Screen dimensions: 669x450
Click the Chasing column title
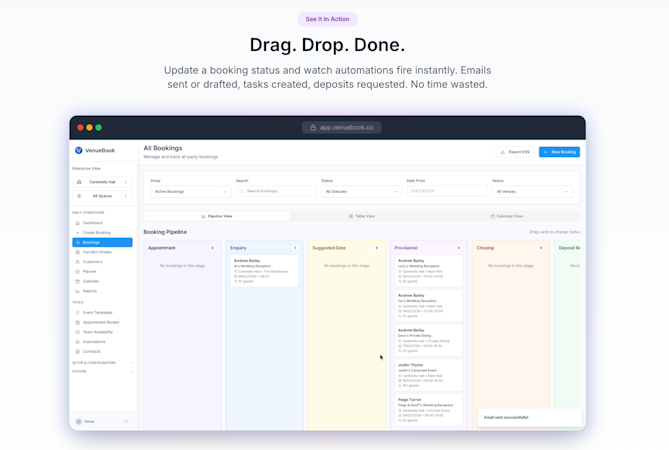485,248
